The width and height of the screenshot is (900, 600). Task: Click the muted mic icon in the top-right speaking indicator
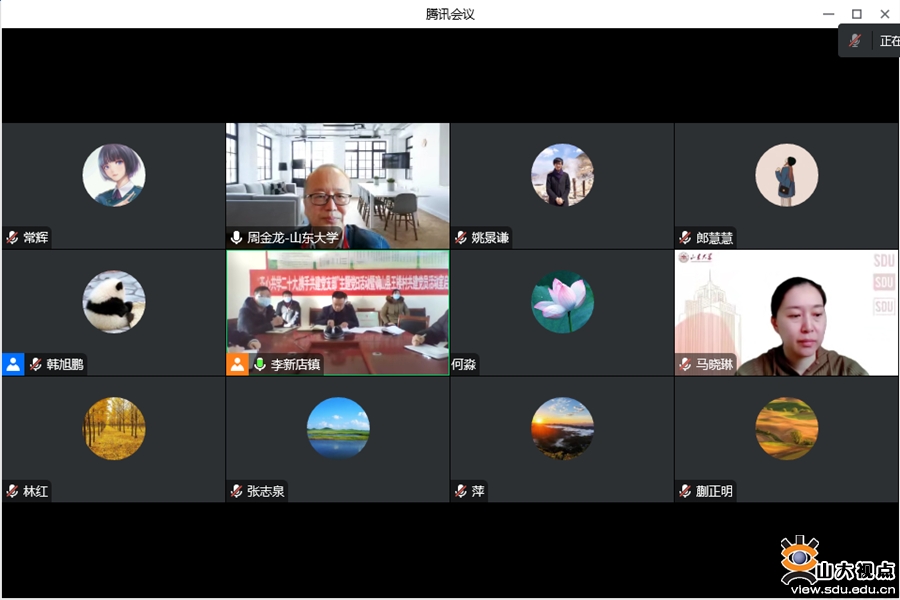click(x=855, y=41)
